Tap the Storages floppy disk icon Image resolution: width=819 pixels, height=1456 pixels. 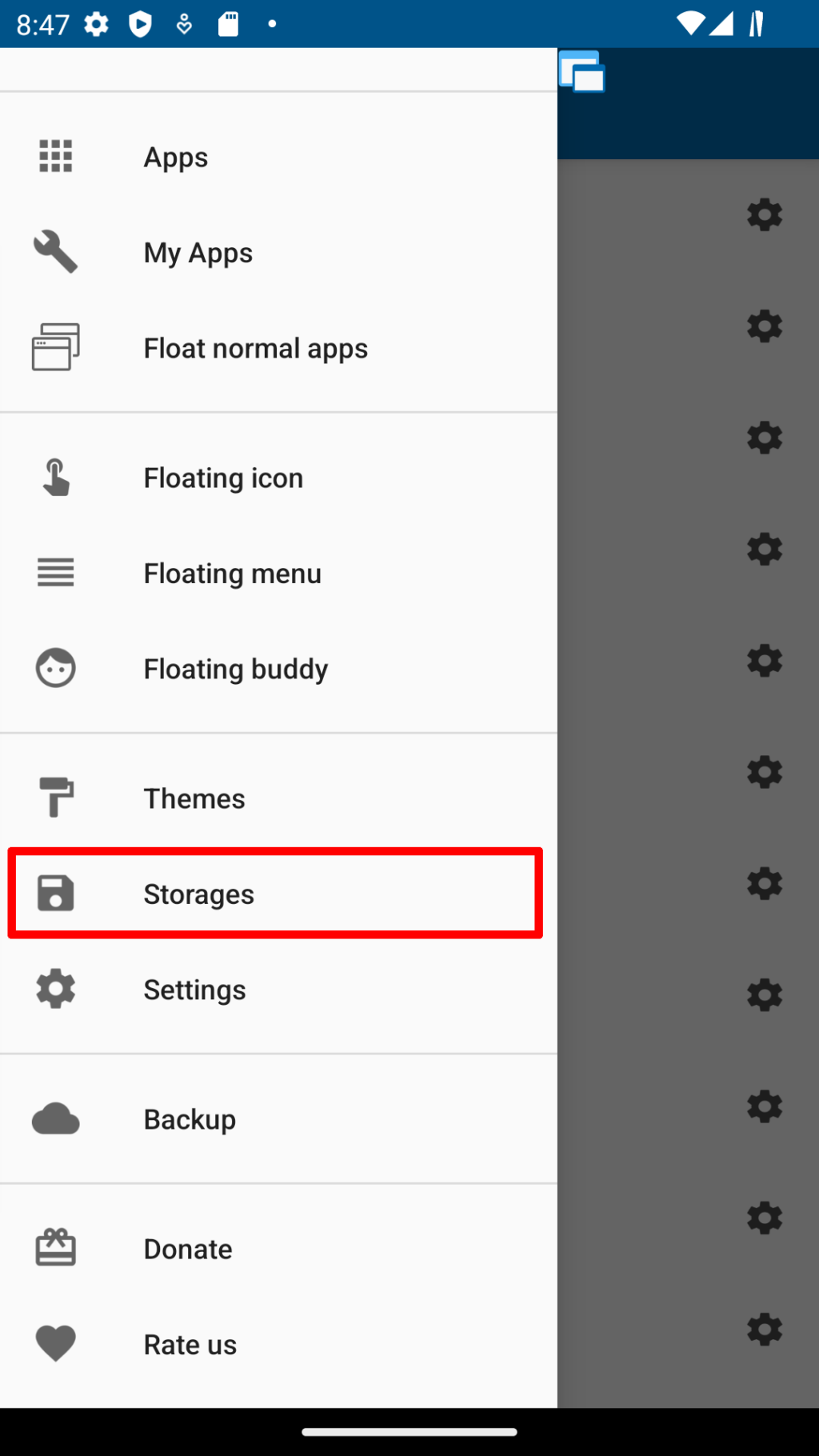click(x=54, y=894)
